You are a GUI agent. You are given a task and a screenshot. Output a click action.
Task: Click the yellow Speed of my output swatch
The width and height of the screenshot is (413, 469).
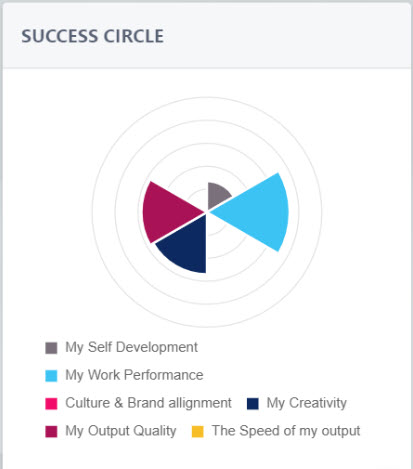click(x=197, y=431)
